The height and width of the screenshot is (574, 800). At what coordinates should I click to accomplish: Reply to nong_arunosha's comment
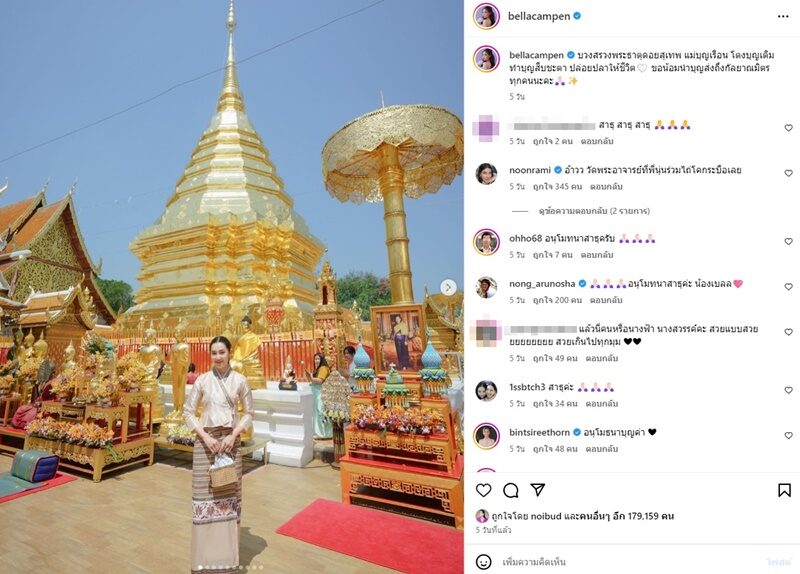[x=606, y=300]
